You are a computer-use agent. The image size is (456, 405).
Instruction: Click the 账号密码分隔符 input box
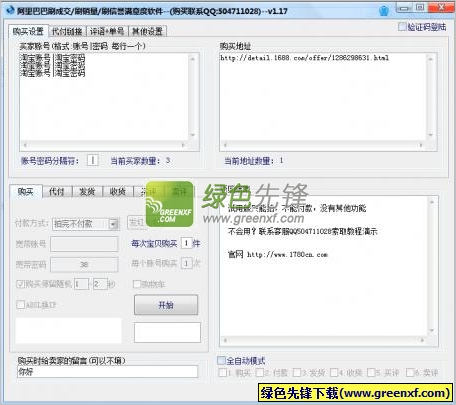92,160
